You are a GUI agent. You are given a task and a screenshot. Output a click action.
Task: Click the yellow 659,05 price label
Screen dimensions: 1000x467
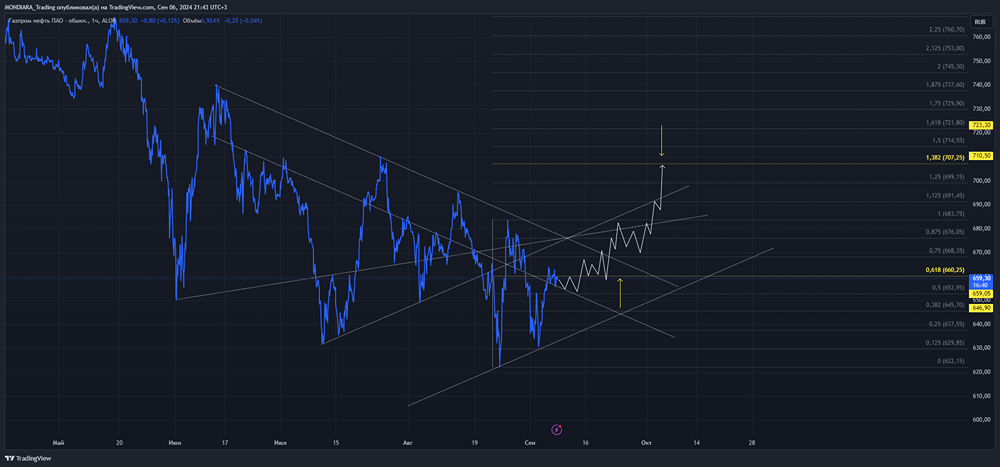click(x=979, y=295)
